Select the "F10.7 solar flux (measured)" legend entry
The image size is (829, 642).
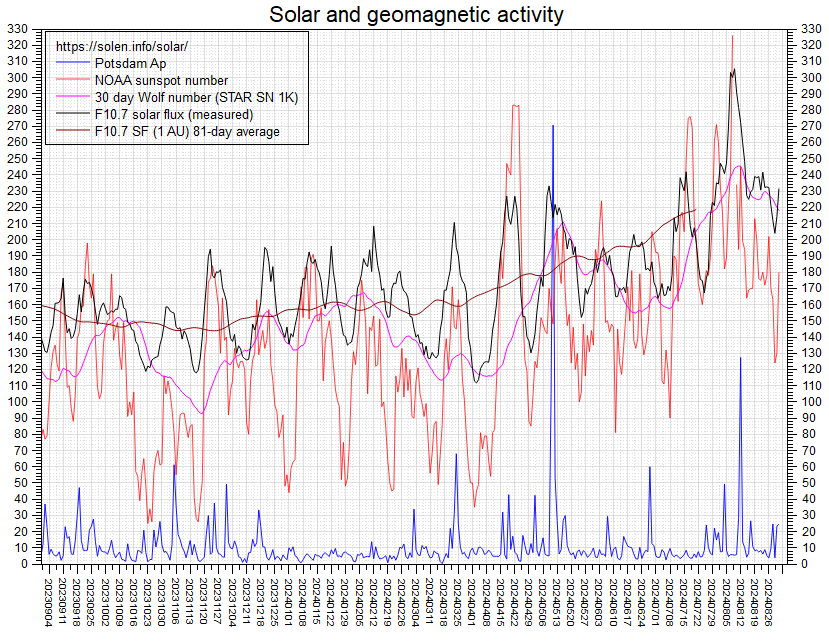click(x=174, y=114)
